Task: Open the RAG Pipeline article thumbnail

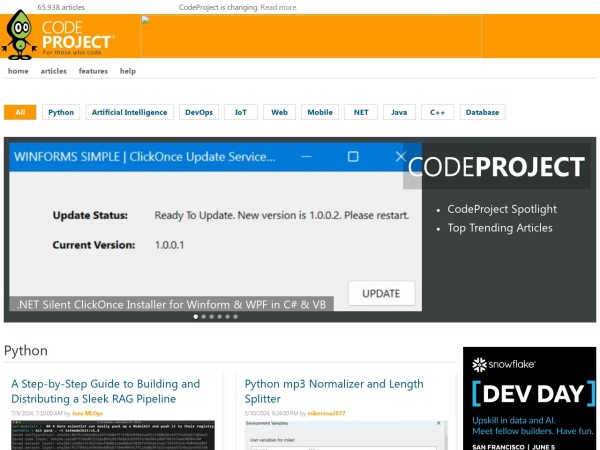Action: (x=113, y=435)
